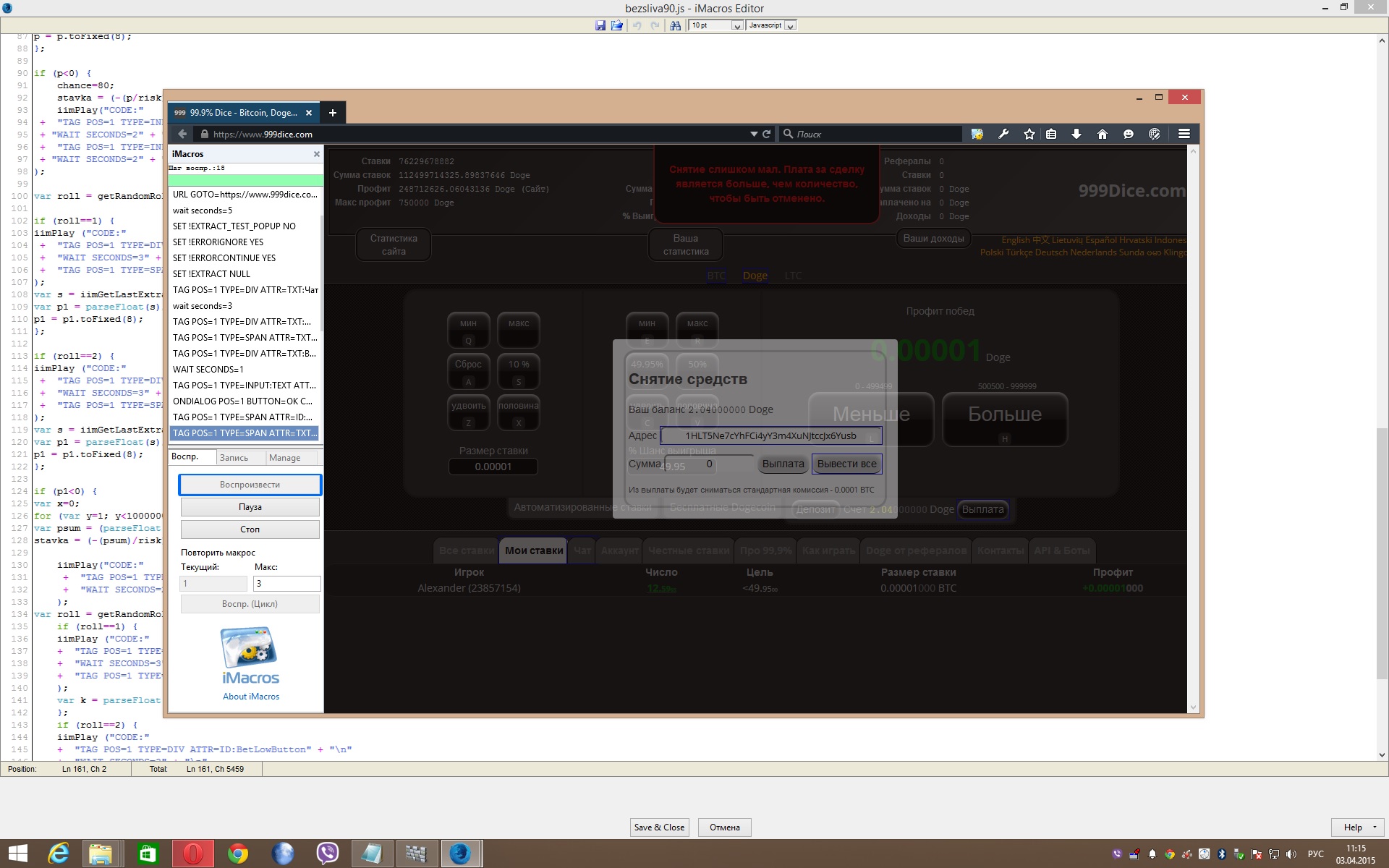
Task: Go to the browser home page icon
Action: pyautogui.click(x=1103, y=134)
